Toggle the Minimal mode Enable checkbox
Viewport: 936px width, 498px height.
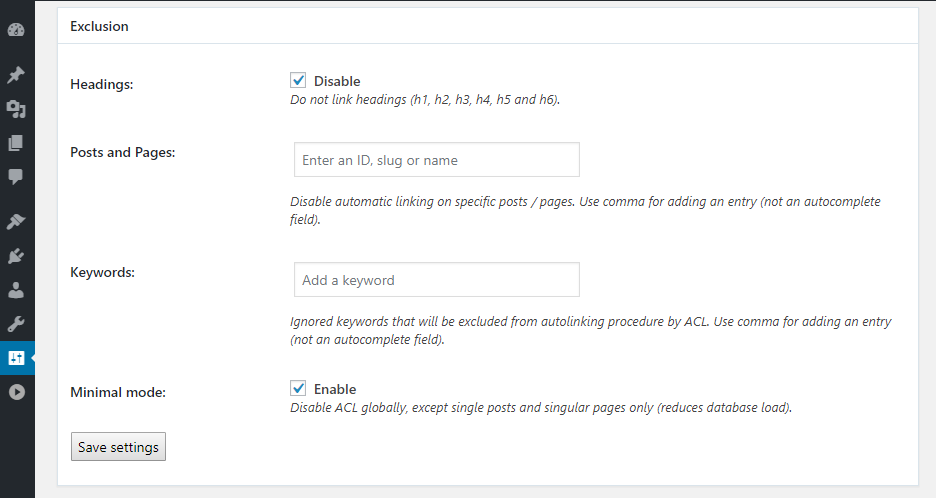[x=298, y=388]
